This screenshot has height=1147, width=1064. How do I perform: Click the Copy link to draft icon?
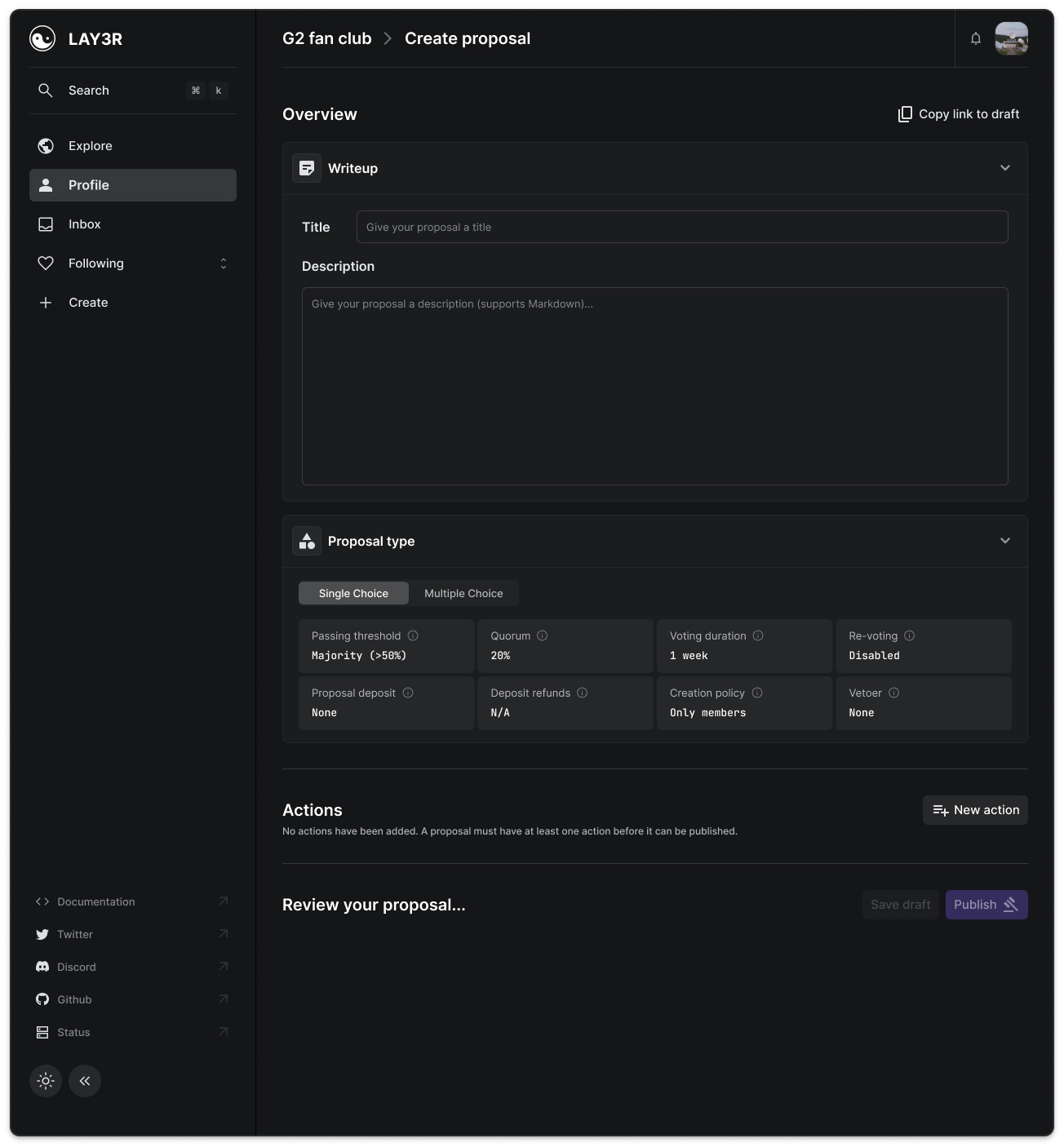[904, 113]
